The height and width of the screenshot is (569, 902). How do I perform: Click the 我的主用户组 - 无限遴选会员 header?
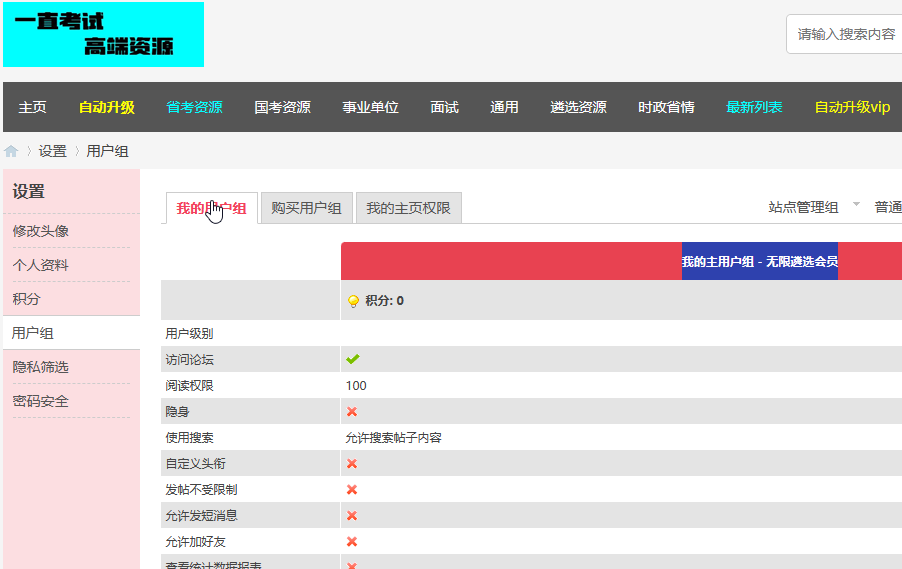pos(759,261)
